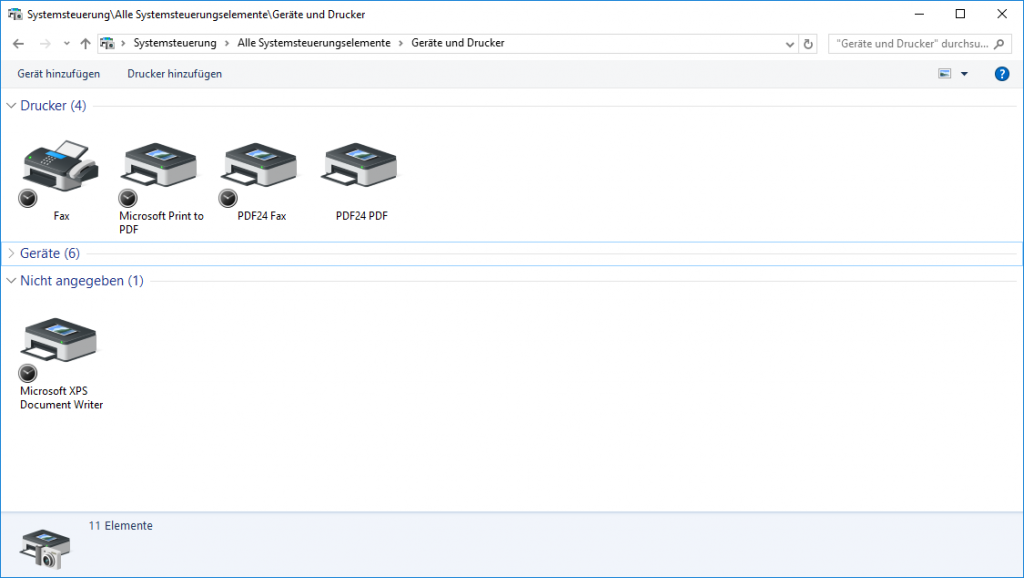Click the PDF24 Fax label text
Screen dimensions: 1024x578
point(262,216)
